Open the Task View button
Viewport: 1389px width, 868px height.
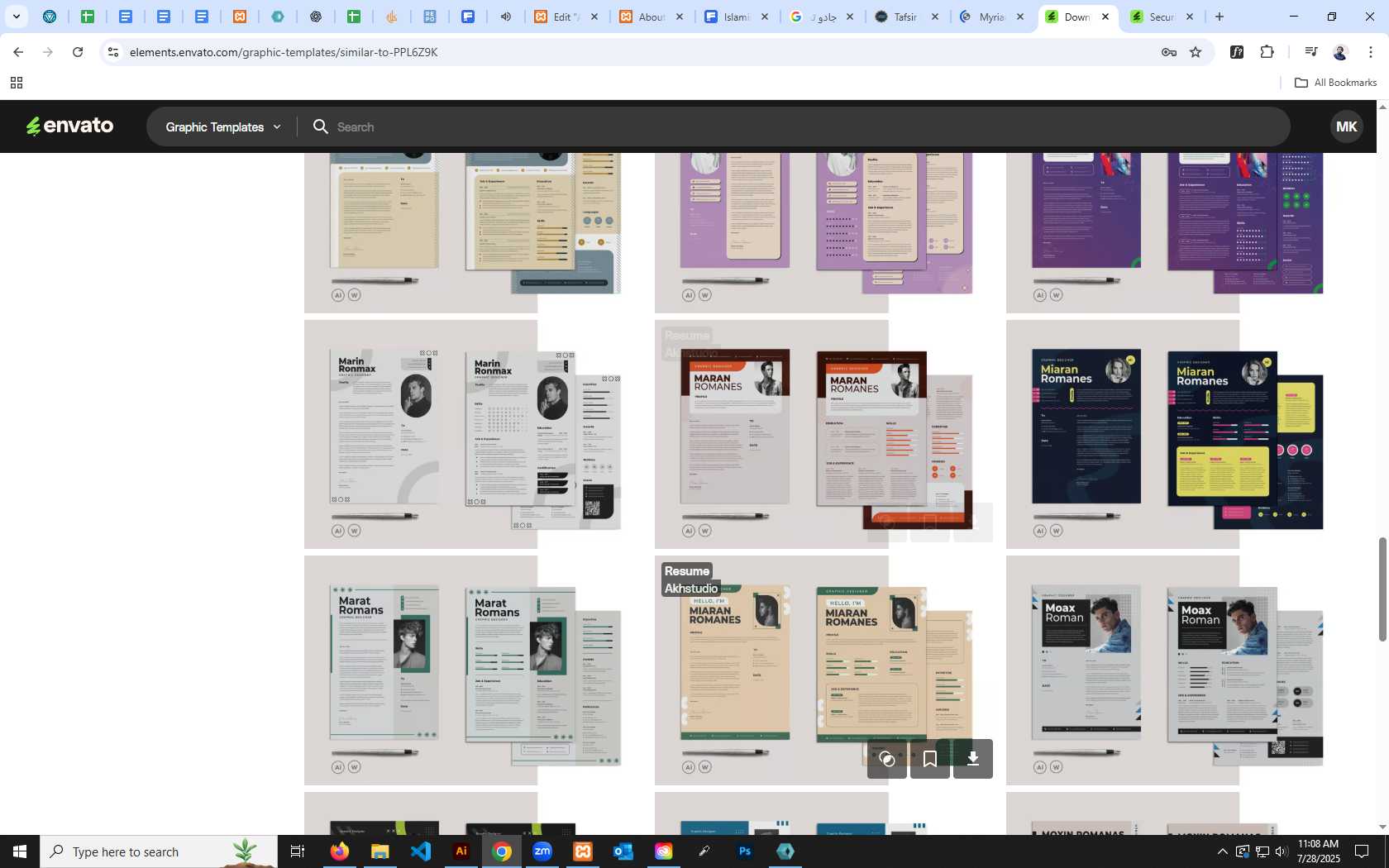point(298,851)
